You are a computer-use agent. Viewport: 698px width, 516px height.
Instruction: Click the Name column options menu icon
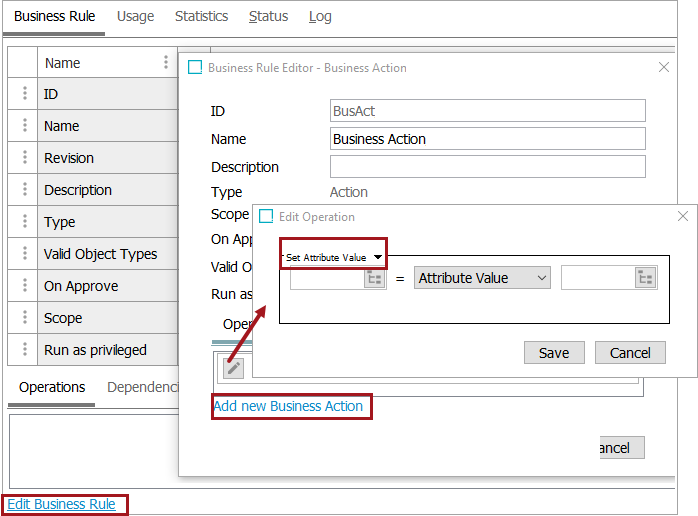(x=166, y=62)
